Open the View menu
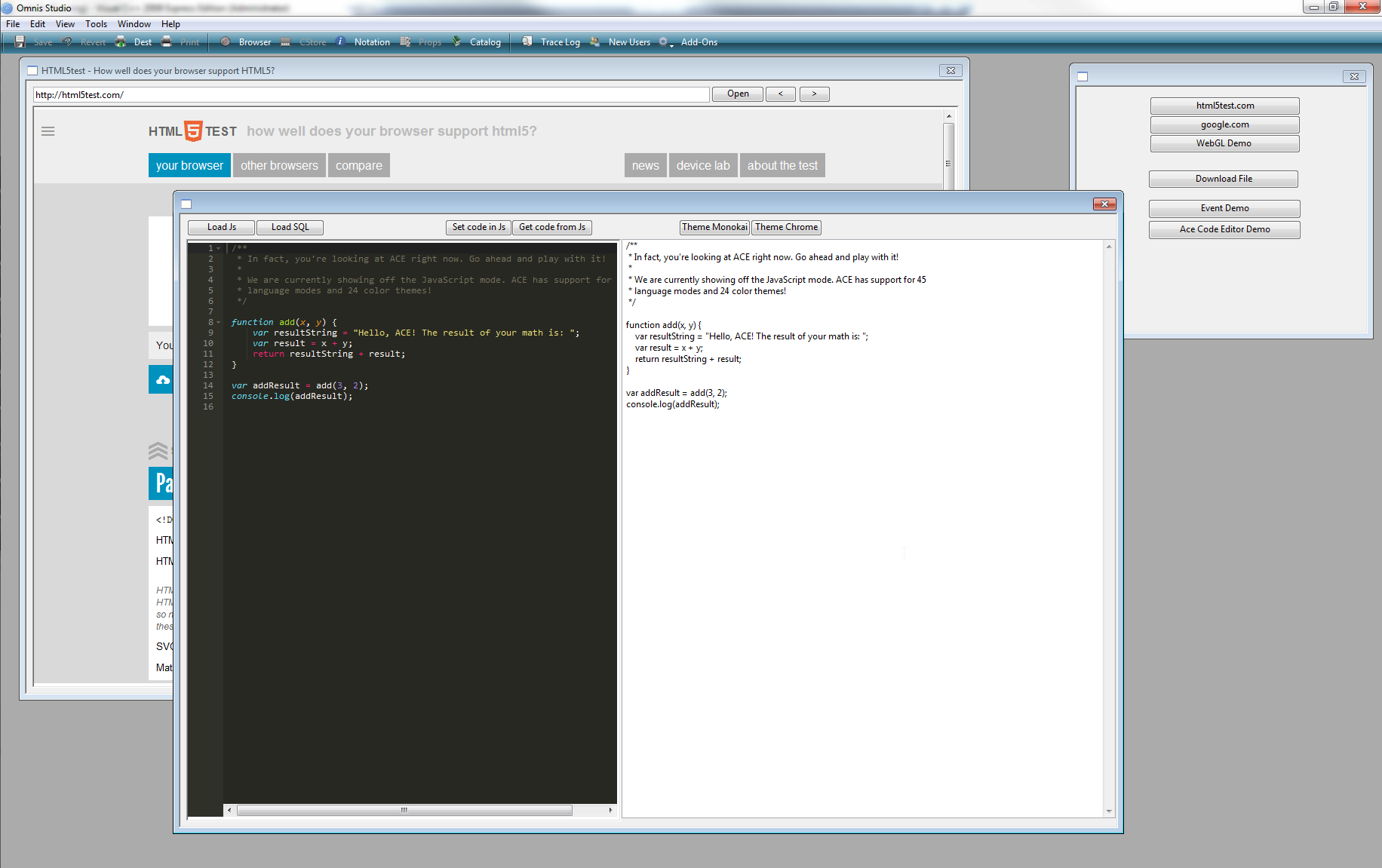This screenshot has height=868, width=1382. coord(65,24)
